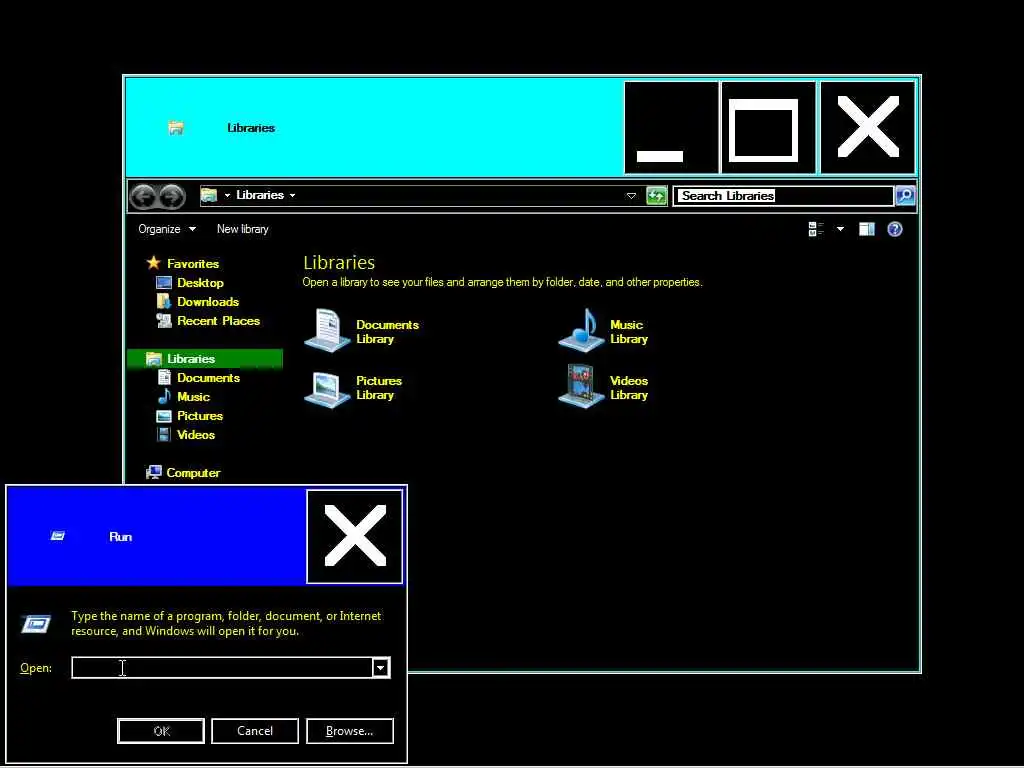
Task: Select Music under Libraries in sidebar
Action: (x=193, y=396)
